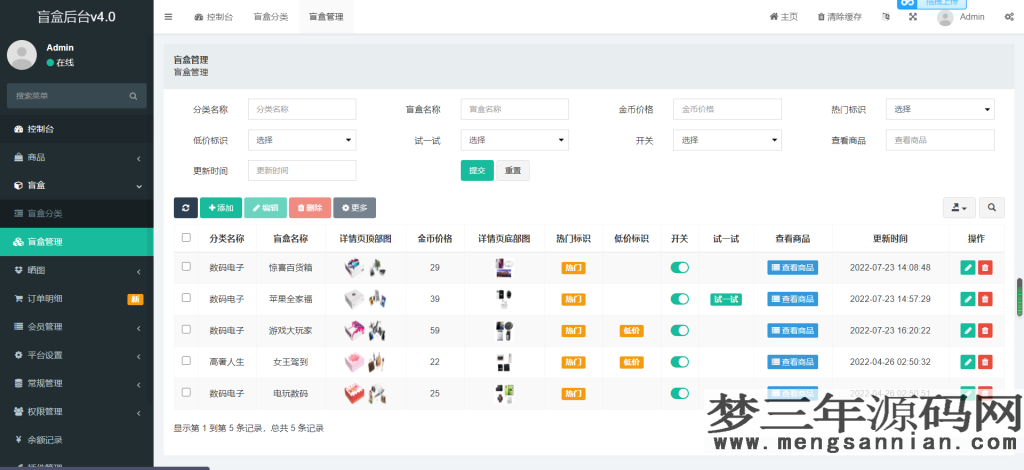Refresh the table with the refresh icon button
The height and width of the screenshot is (470, 1024).
[185, 208]
